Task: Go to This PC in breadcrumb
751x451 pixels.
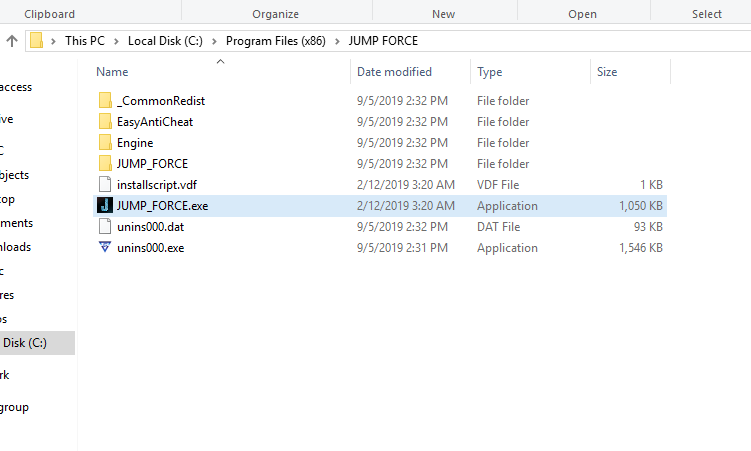Action: pos(85,41)
